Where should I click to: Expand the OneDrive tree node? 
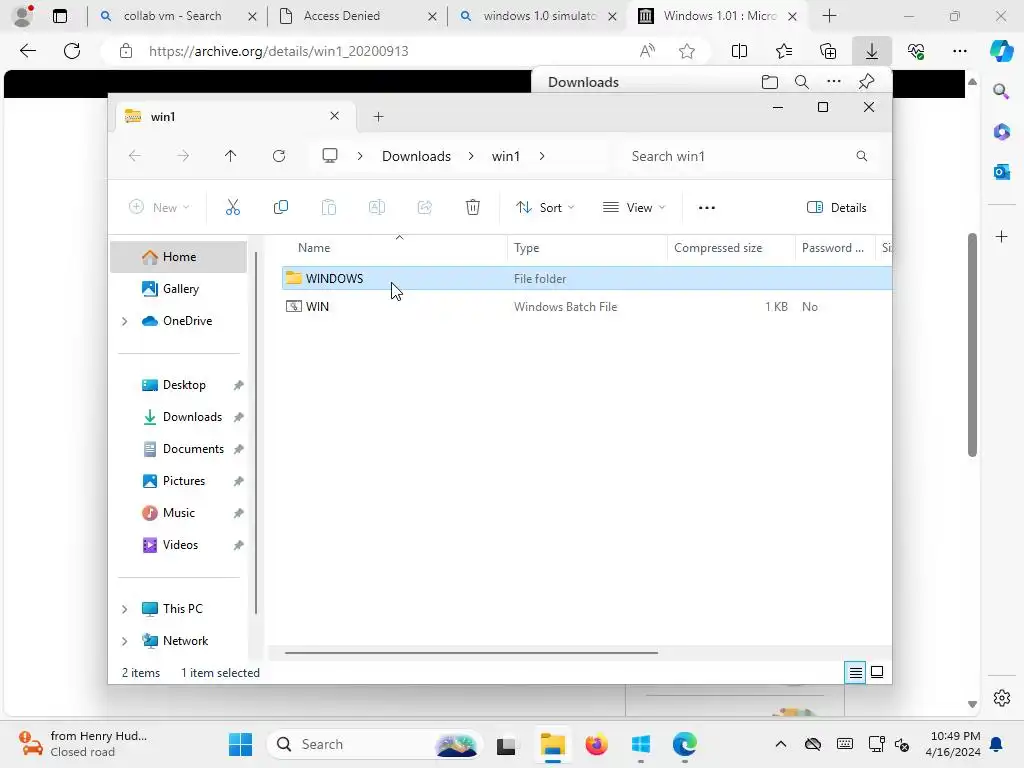[x=124, y=321]
